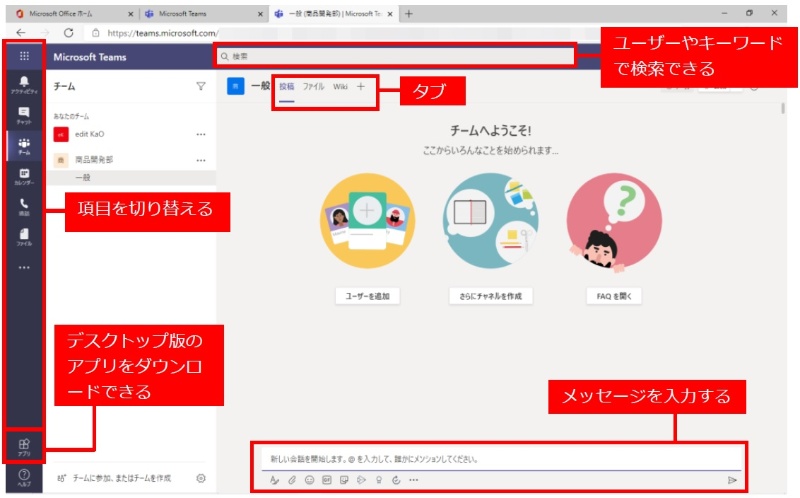Open the app launcher grid icon
This screenshot has height=498, width=800.
click(24, 56)
